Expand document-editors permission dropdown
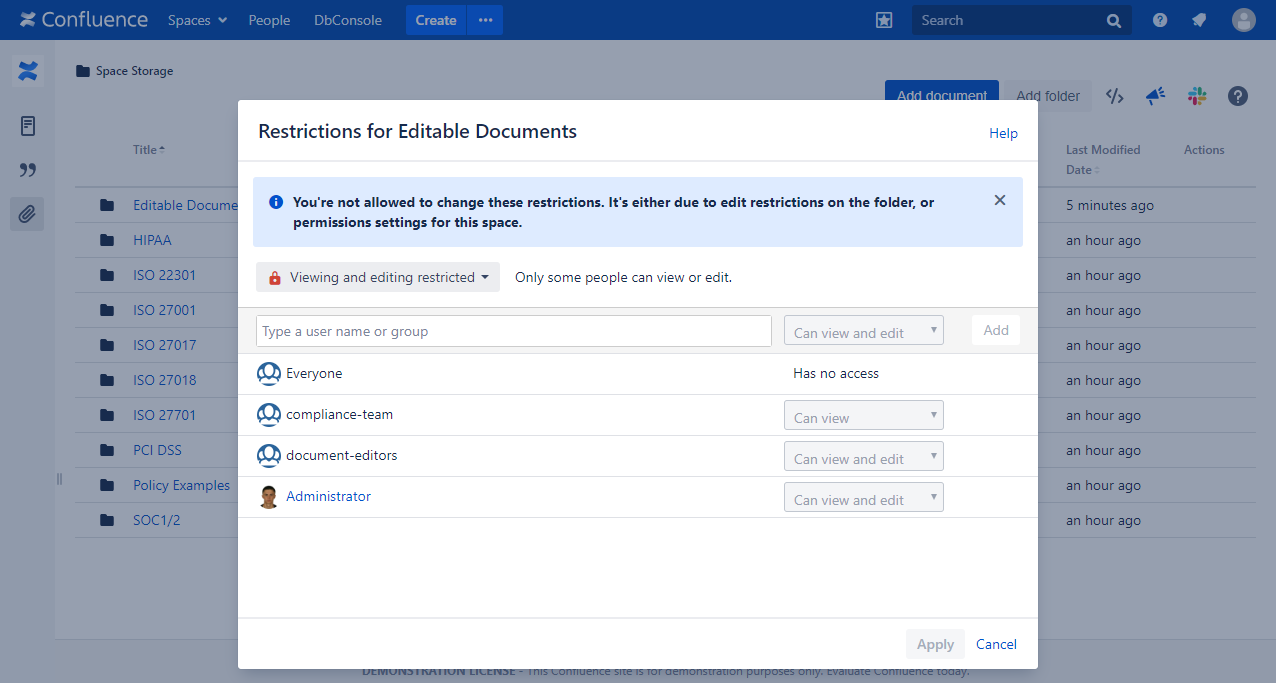 click(x=863, y=457)
